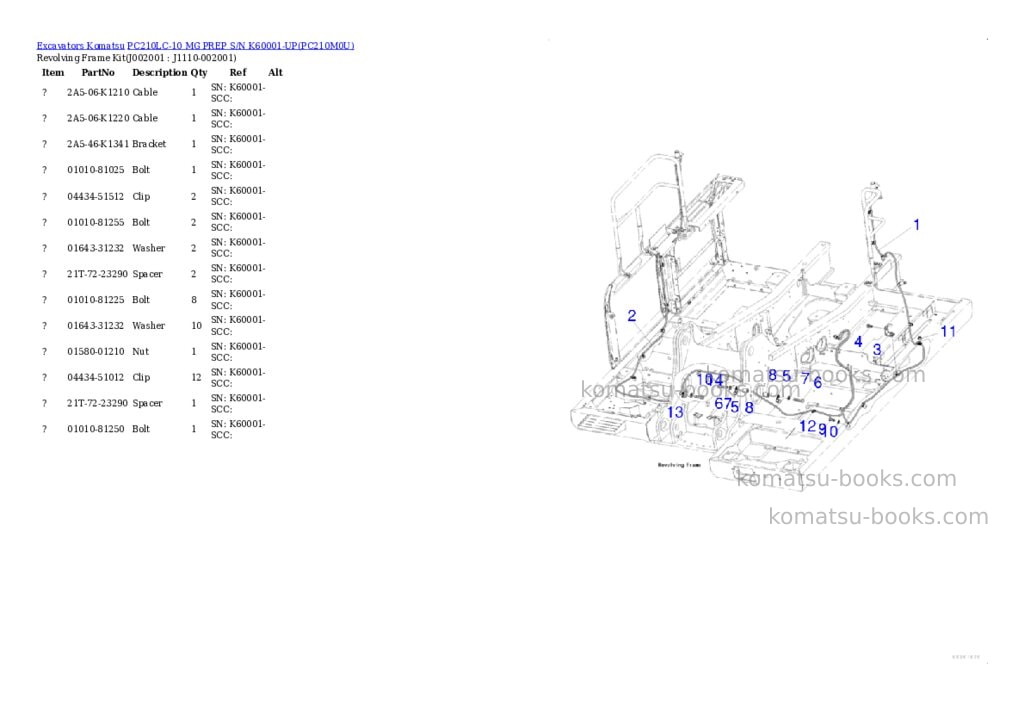The width and height of the screenshot is (1024, 725).
Task: Click the Nut description cell
Action: pyautogui.click(x=140, y=351)
